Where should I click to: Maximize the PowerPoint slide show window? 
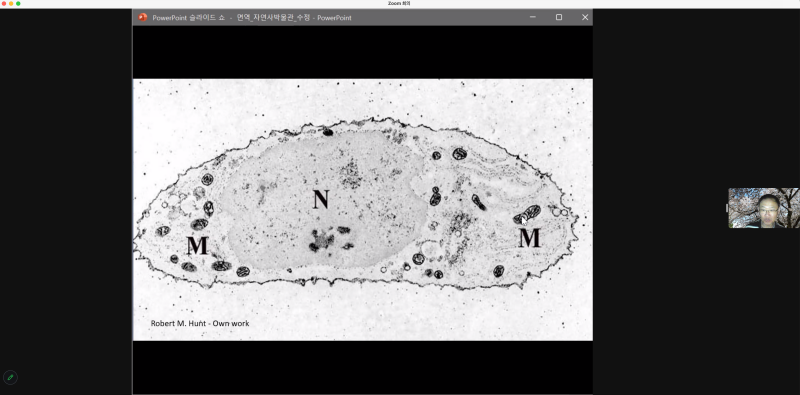click(x=559, y=17)
